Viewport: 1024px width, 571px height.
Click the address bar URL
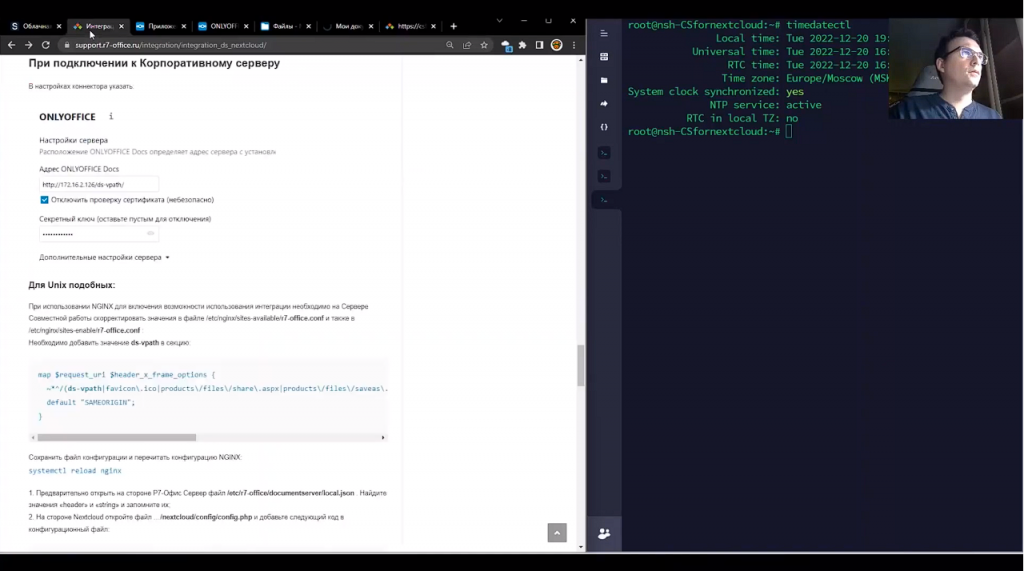170,45
